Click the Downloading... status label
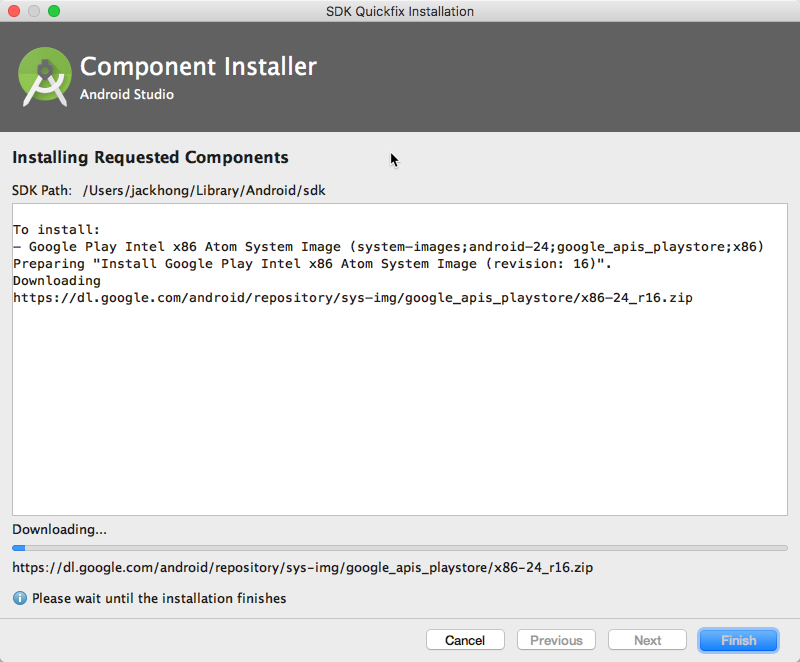This screenshot has height=662, width=800. pos(60,529)
